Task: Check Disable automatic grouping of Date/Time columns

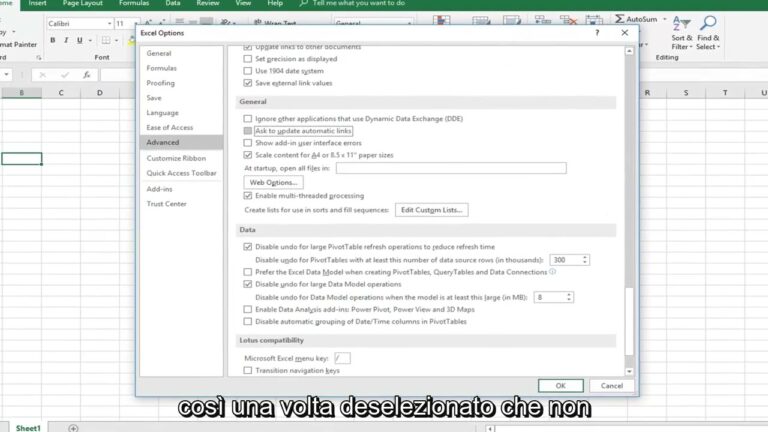Action: pyautogui.click(x=248, y=322)
